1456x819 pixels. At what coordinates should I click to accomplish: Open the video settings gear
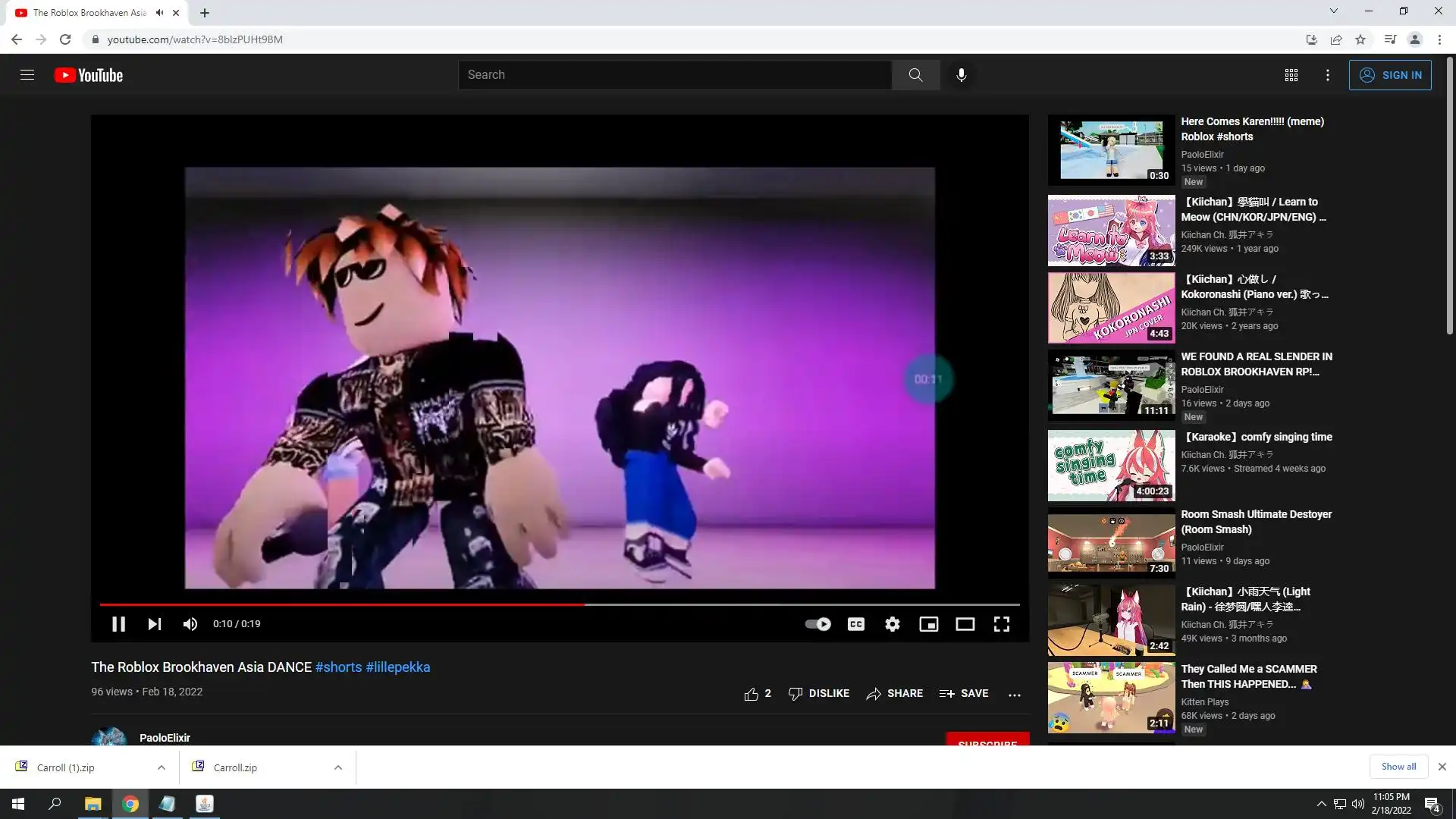coord(893,624)
